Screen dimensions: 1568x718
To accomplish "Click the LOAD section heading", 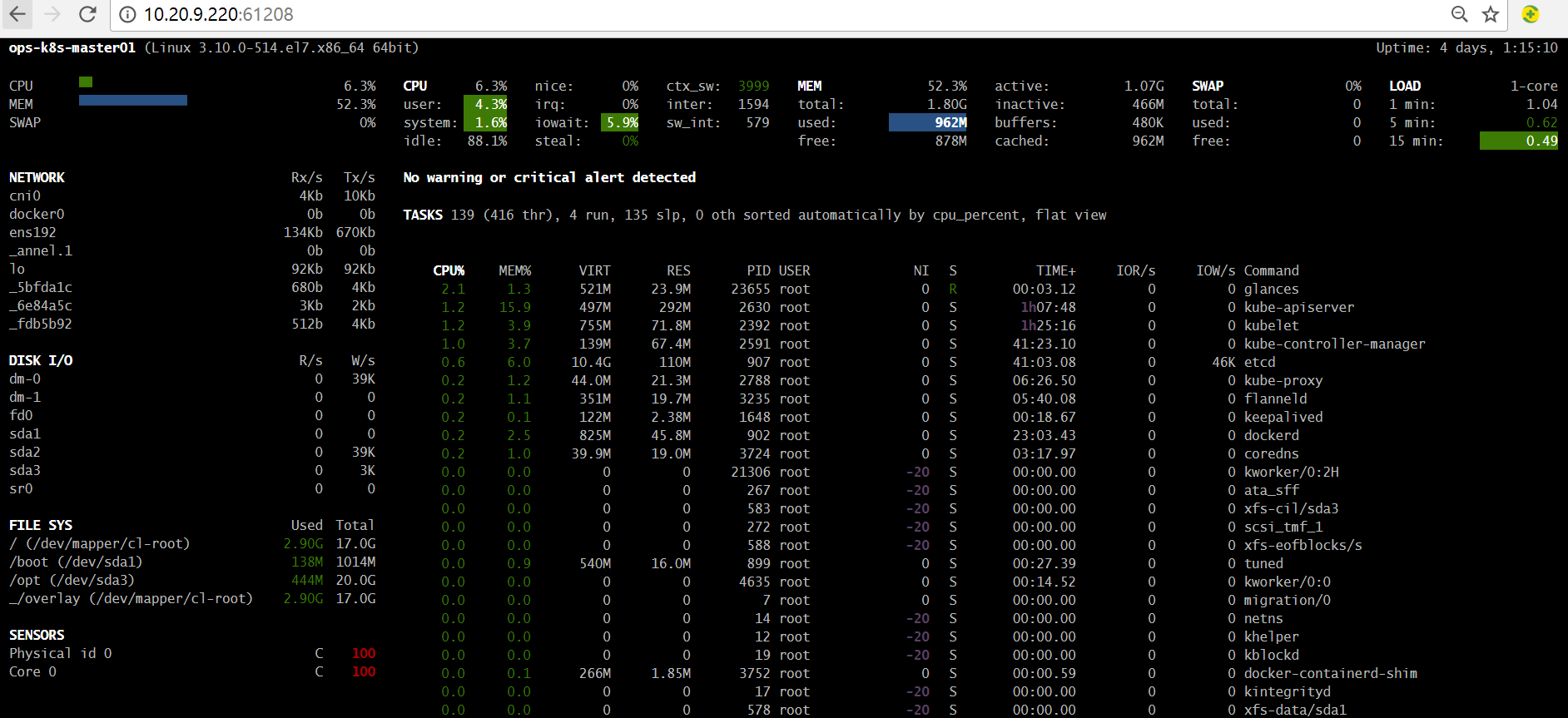I will (x=1405, y=86).
